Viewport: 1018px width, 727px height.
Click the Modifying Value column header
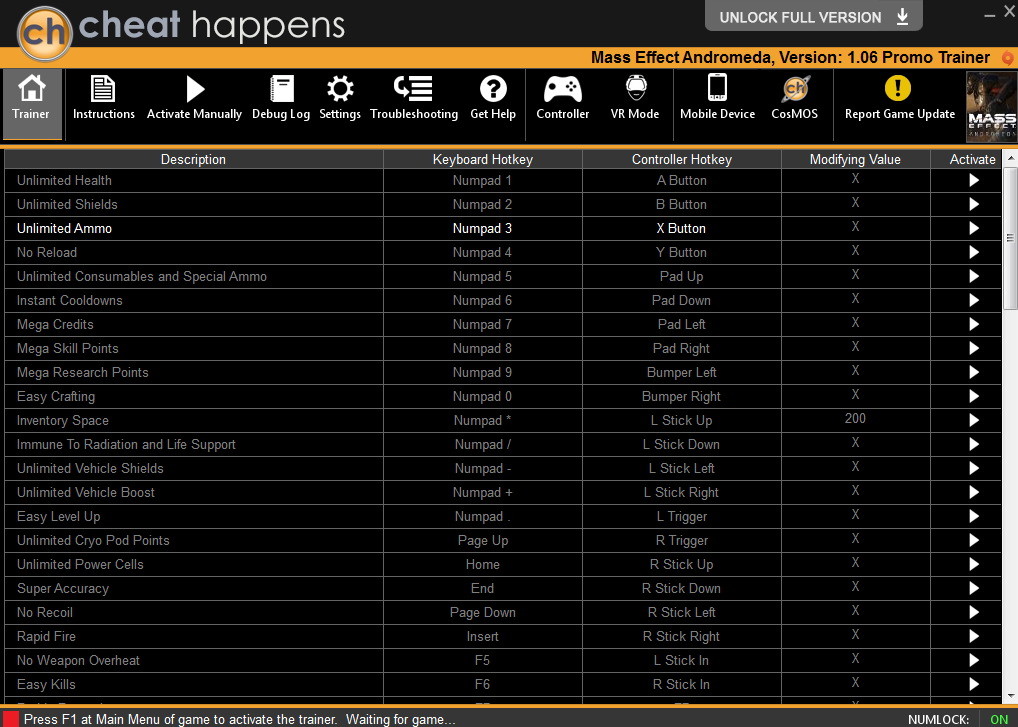click(x=855, y=160)
